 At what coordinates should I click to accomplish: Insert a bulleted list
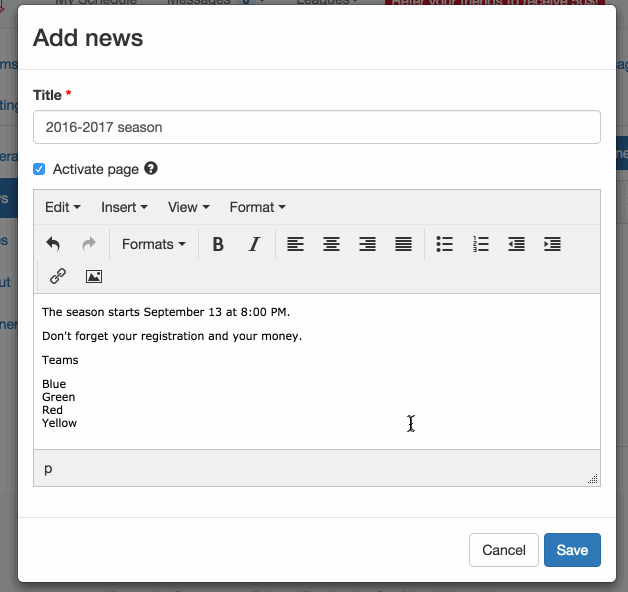[445, 244]
